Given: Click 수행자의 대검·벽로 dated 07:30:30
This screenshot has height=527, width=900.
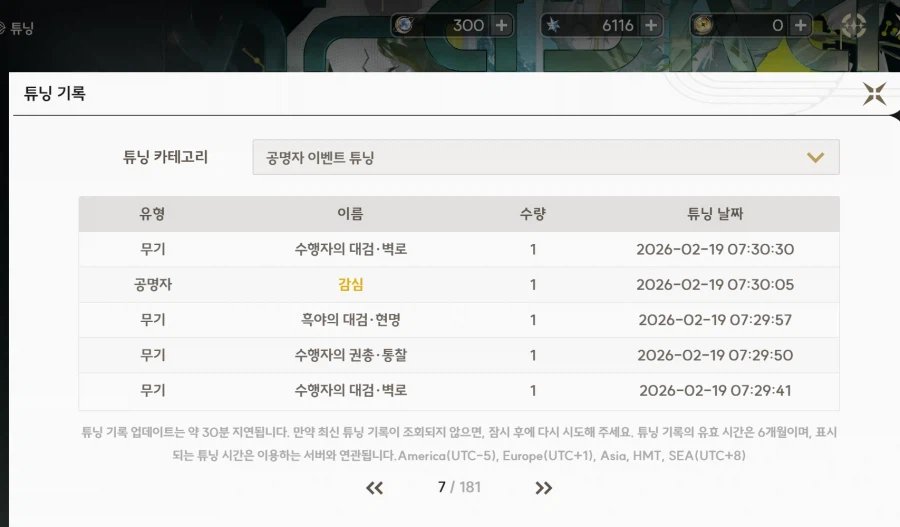Looking at the screenshot, I should pyautogui.click(x=350, y=249).
